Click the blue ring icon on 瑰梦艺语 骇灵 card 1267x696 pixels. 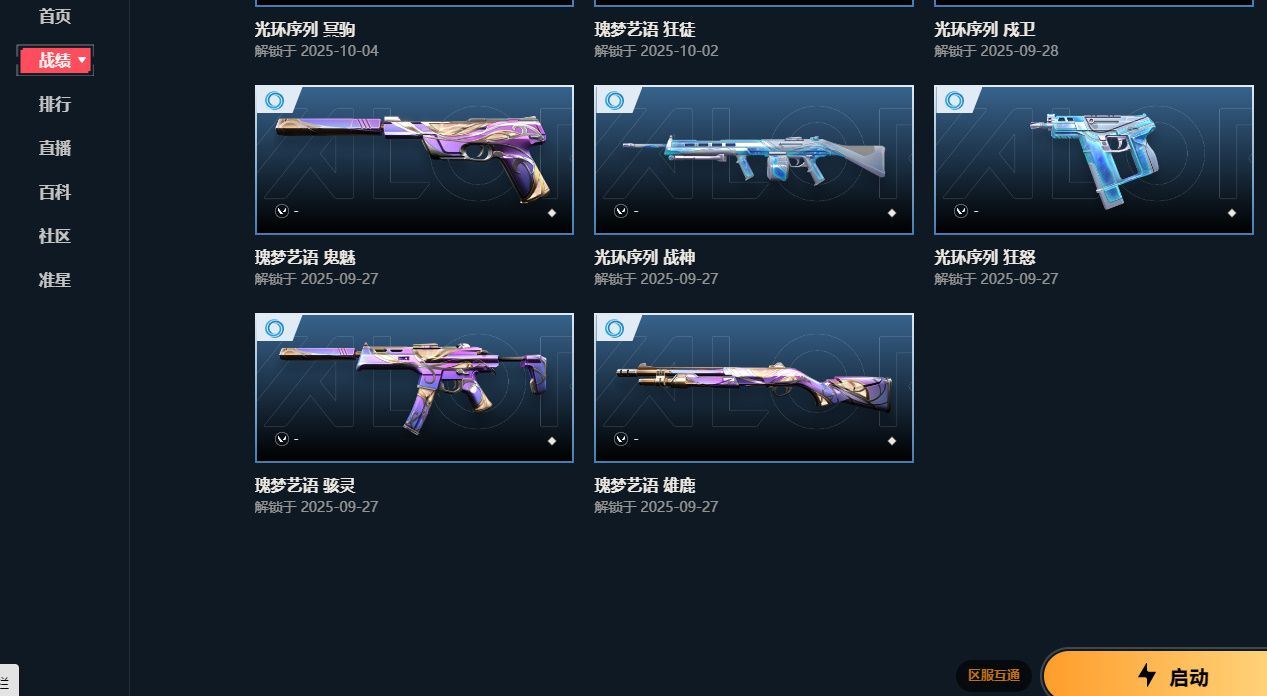(274, 328)
